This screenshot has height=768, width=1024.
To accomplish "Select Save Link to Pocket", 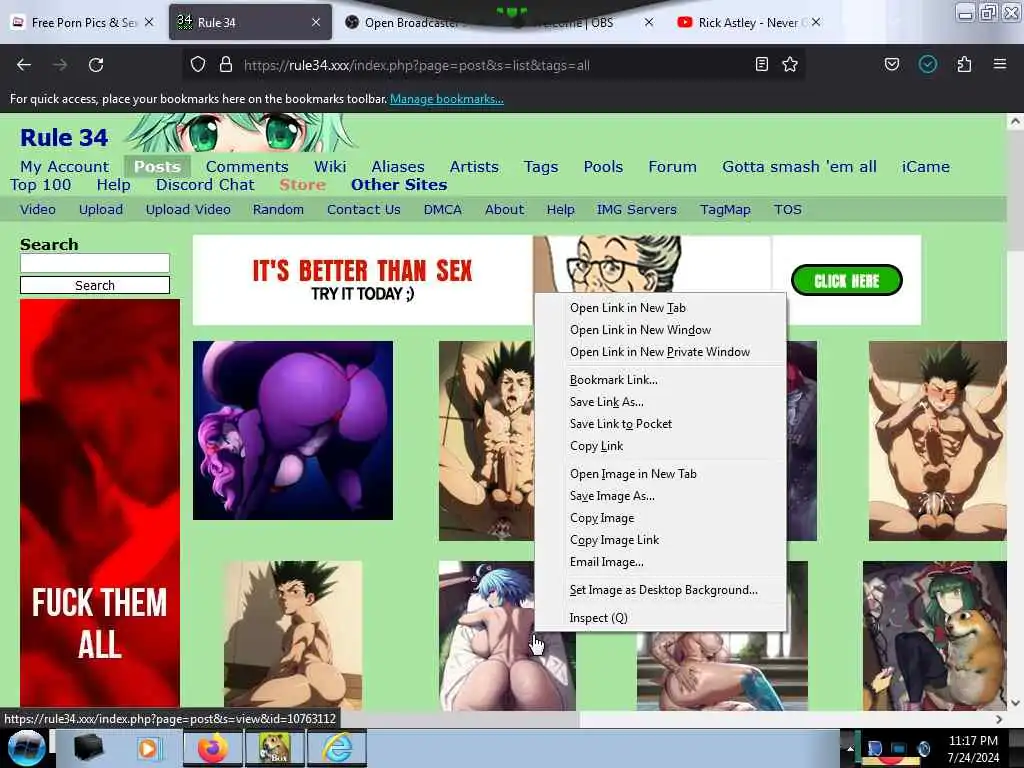I will (660, 424).
